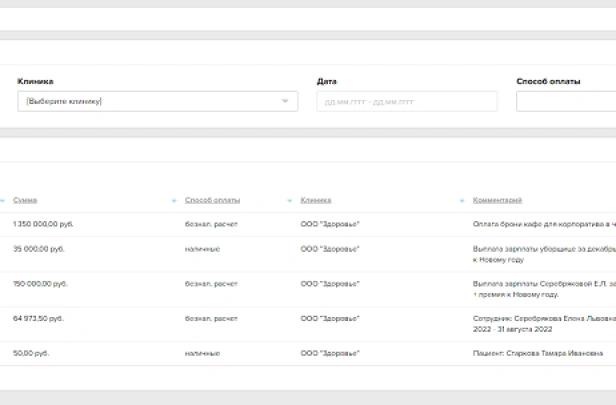Select the 35 000,00 руб. row
The image size is (616, 405).
pos(38,248)
